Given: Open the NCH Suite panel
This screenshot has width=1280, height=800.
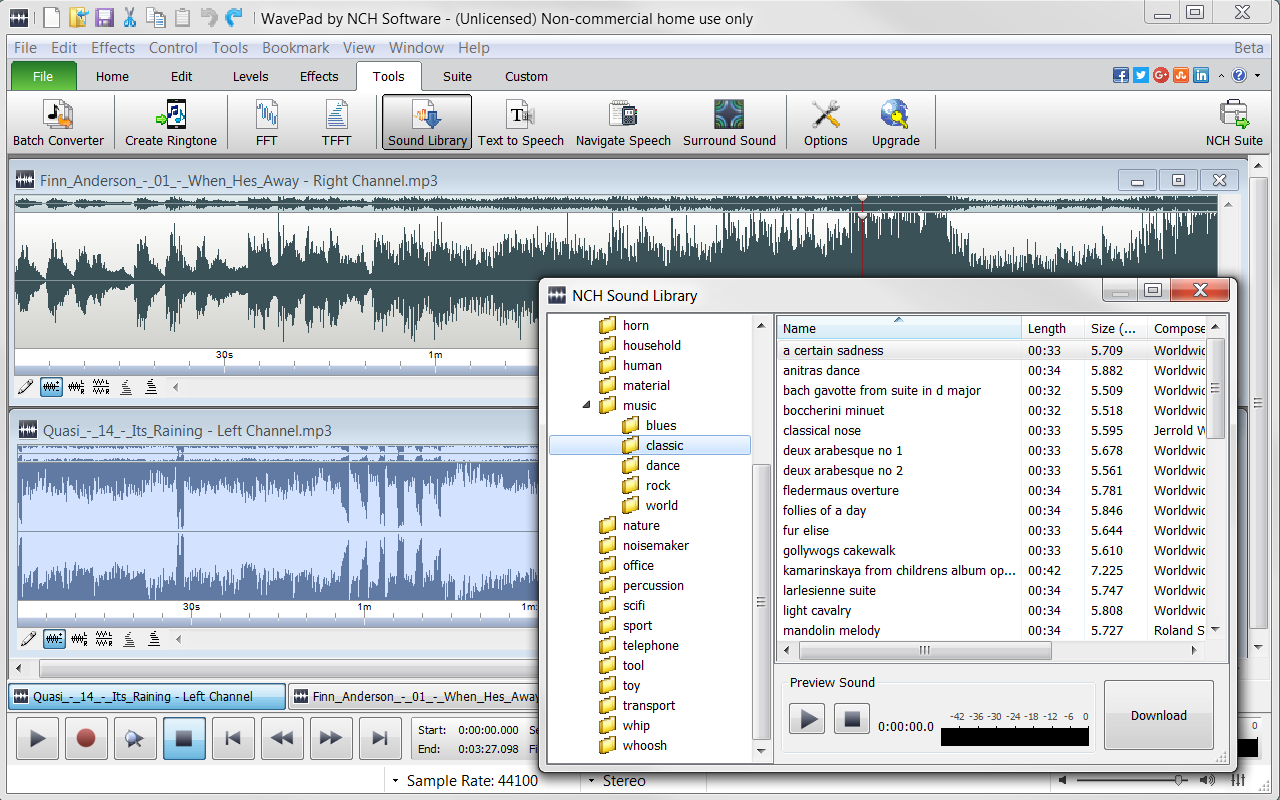Looking at the screenshot, I should click(1233, 120).
